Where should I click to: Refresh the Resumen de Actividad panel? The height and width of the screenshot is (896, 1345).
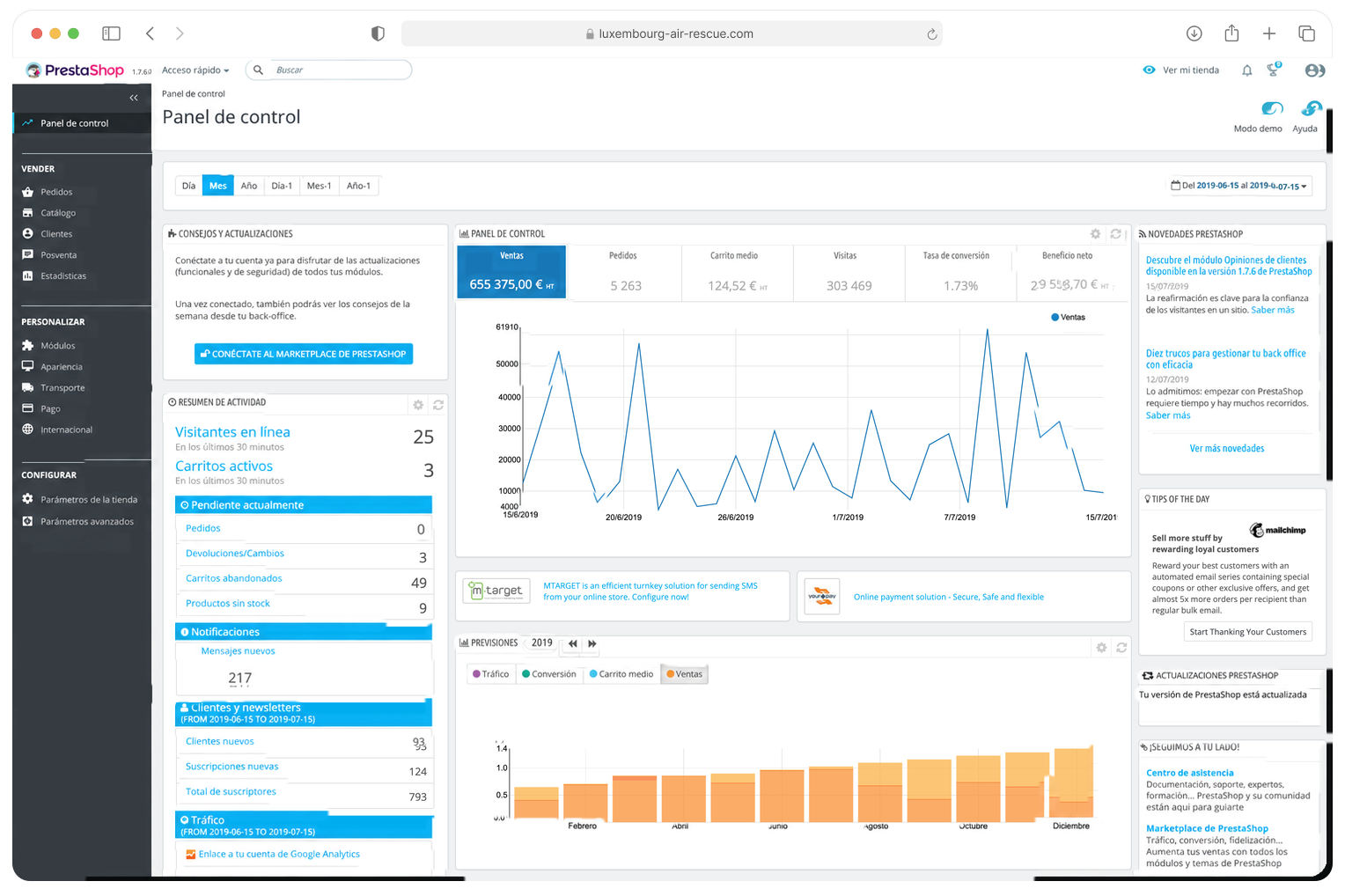click(x=438, y=405)
